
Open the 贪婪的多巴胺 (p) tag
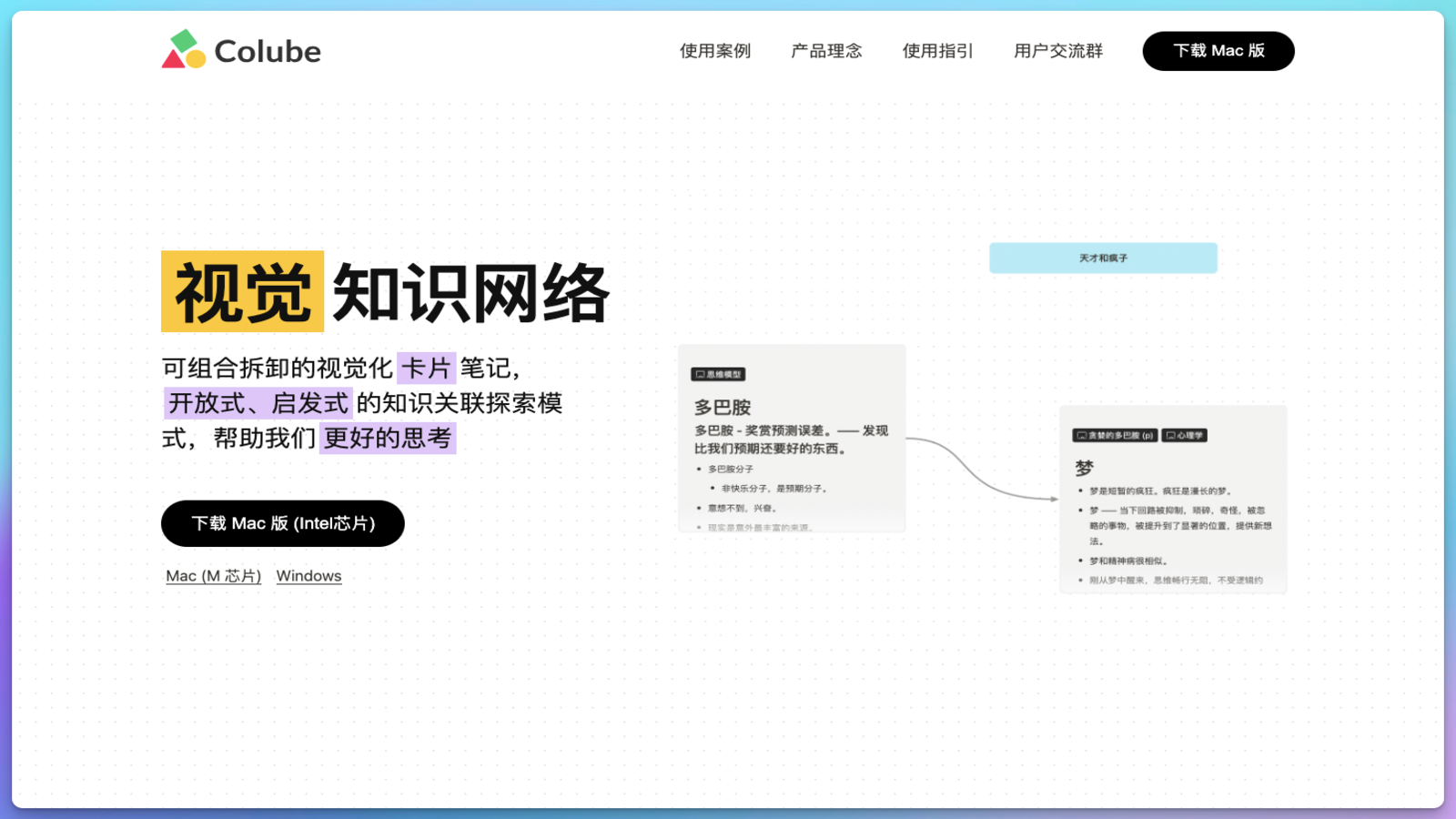click(1114, 434)
